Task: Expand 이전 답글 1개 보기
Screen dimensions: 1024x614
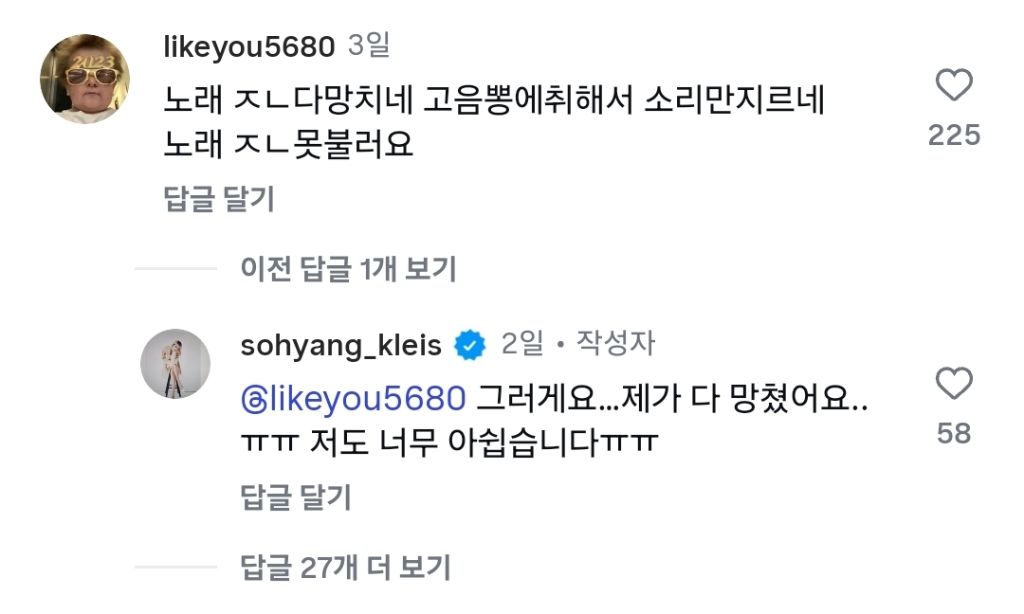Action: (348, 268)
